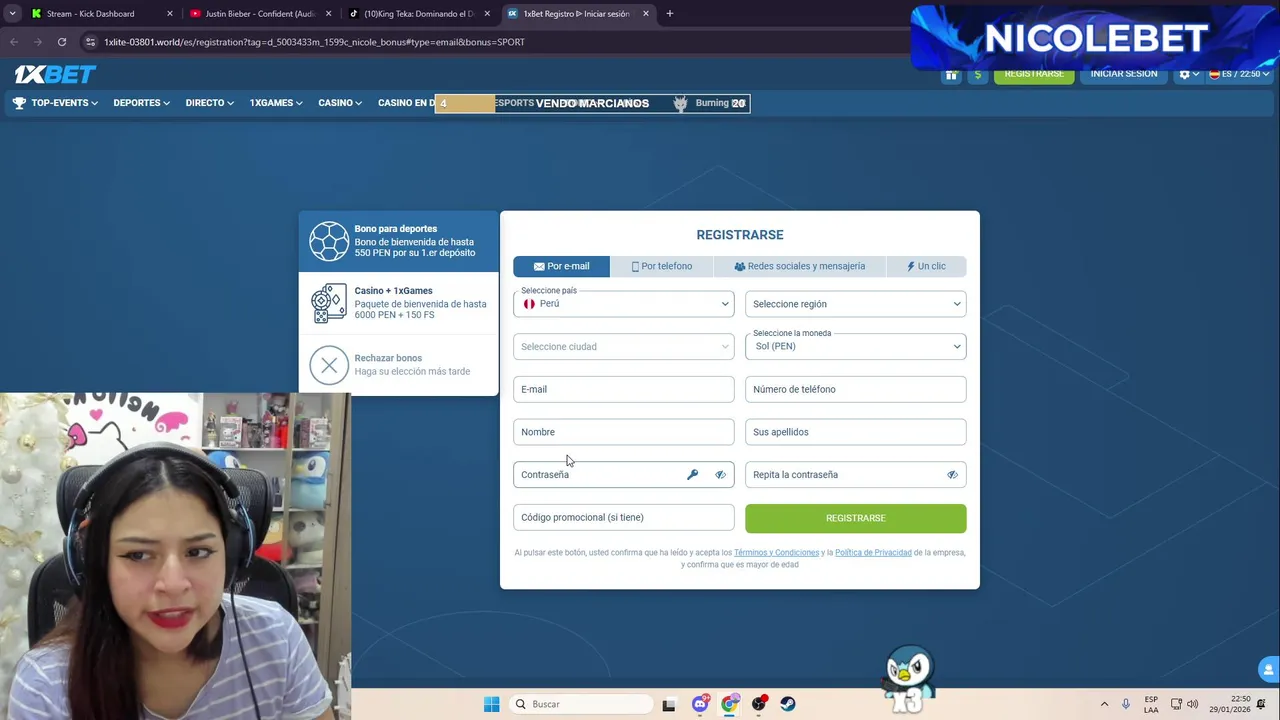Open the Seleccione región dropdown
Screen dimensions: 1280x720
[855, 304]
